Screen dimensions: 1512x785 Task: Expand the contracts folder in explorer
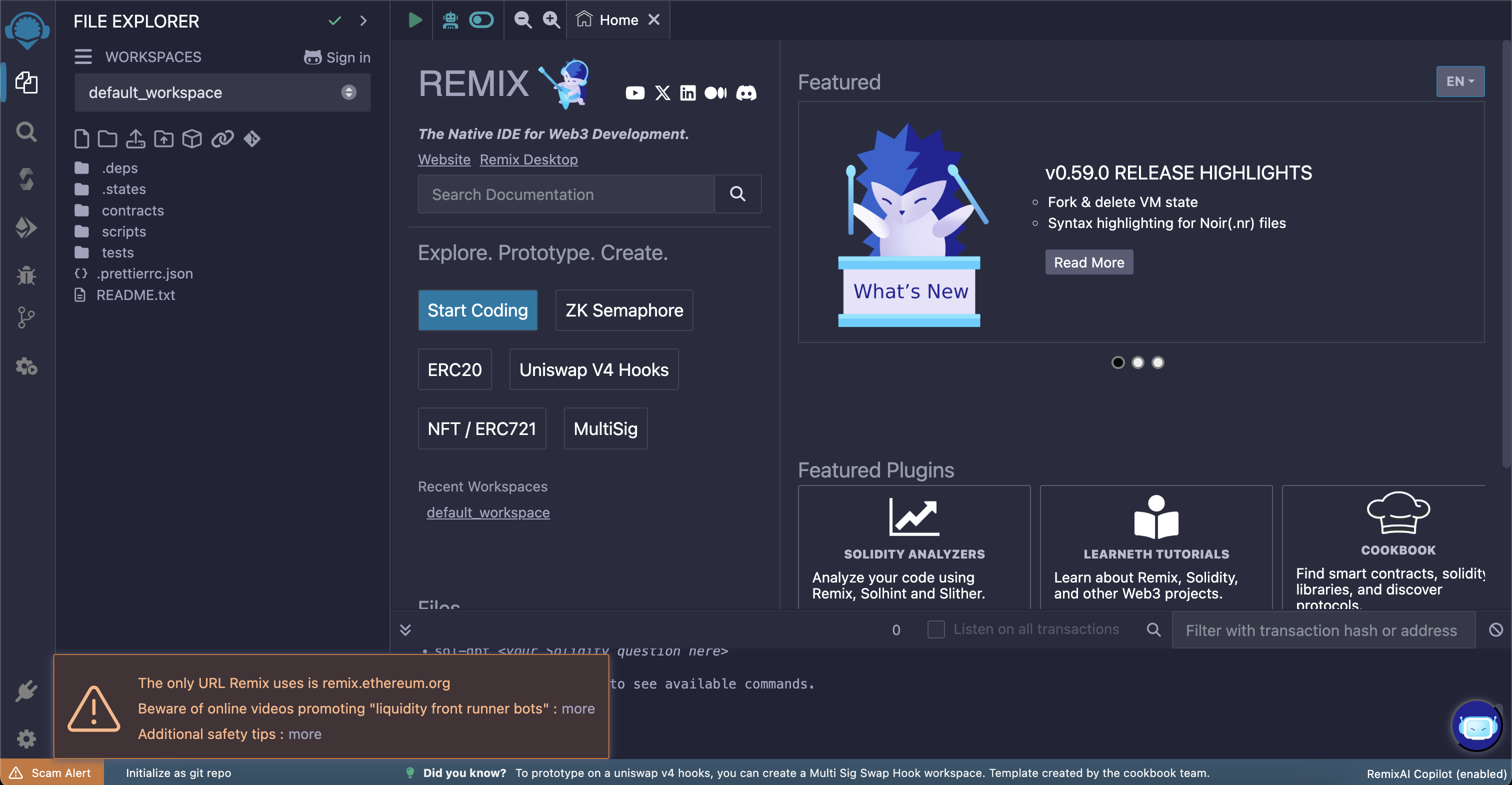coord(133,210)
